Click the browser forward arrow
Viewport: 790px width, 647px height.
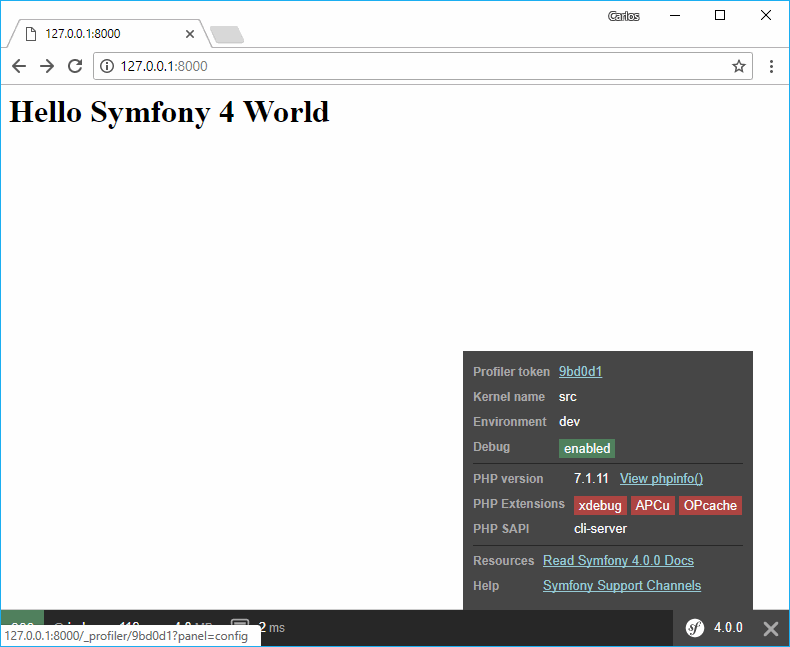(47, 66)
